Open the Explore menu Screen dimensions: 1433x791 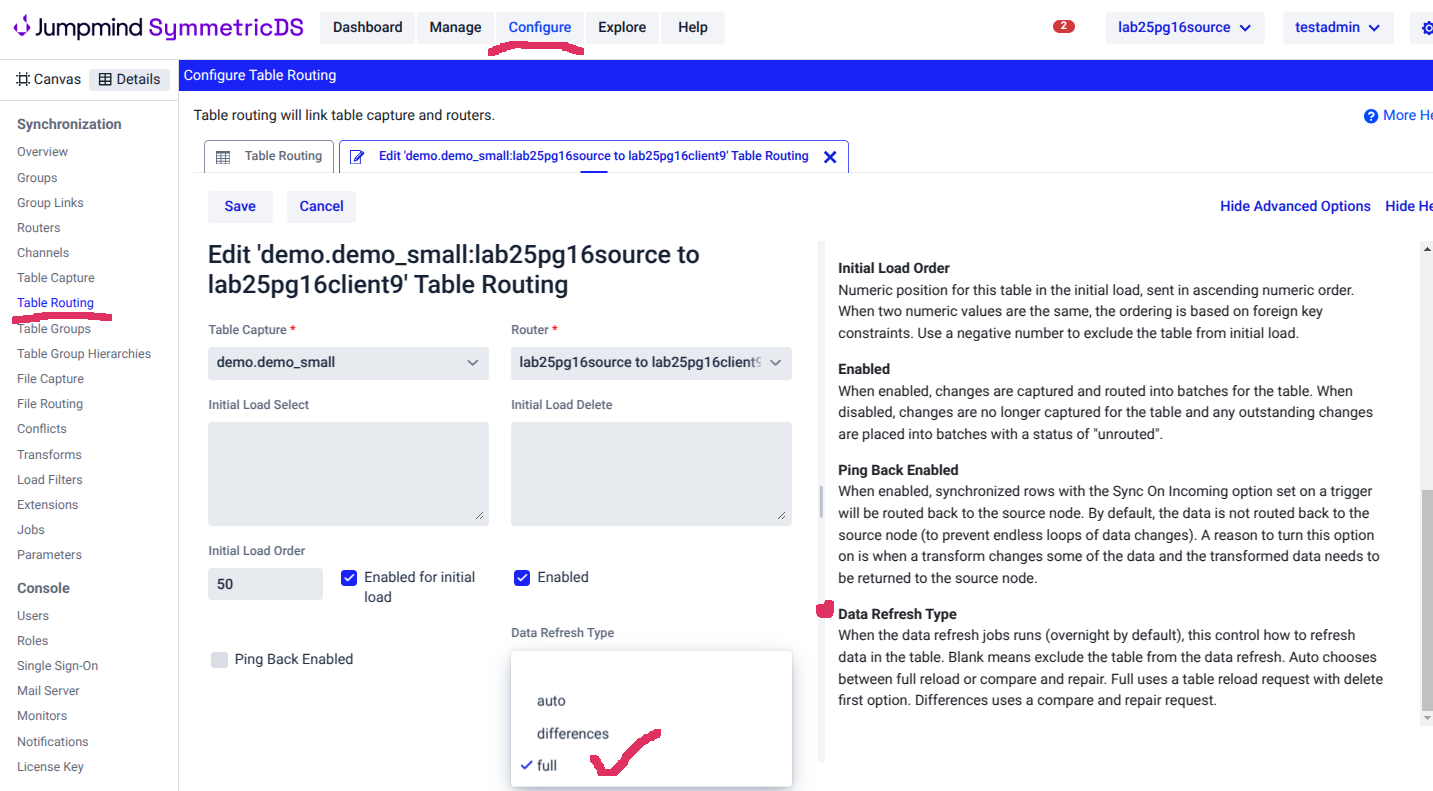point(622,28)
